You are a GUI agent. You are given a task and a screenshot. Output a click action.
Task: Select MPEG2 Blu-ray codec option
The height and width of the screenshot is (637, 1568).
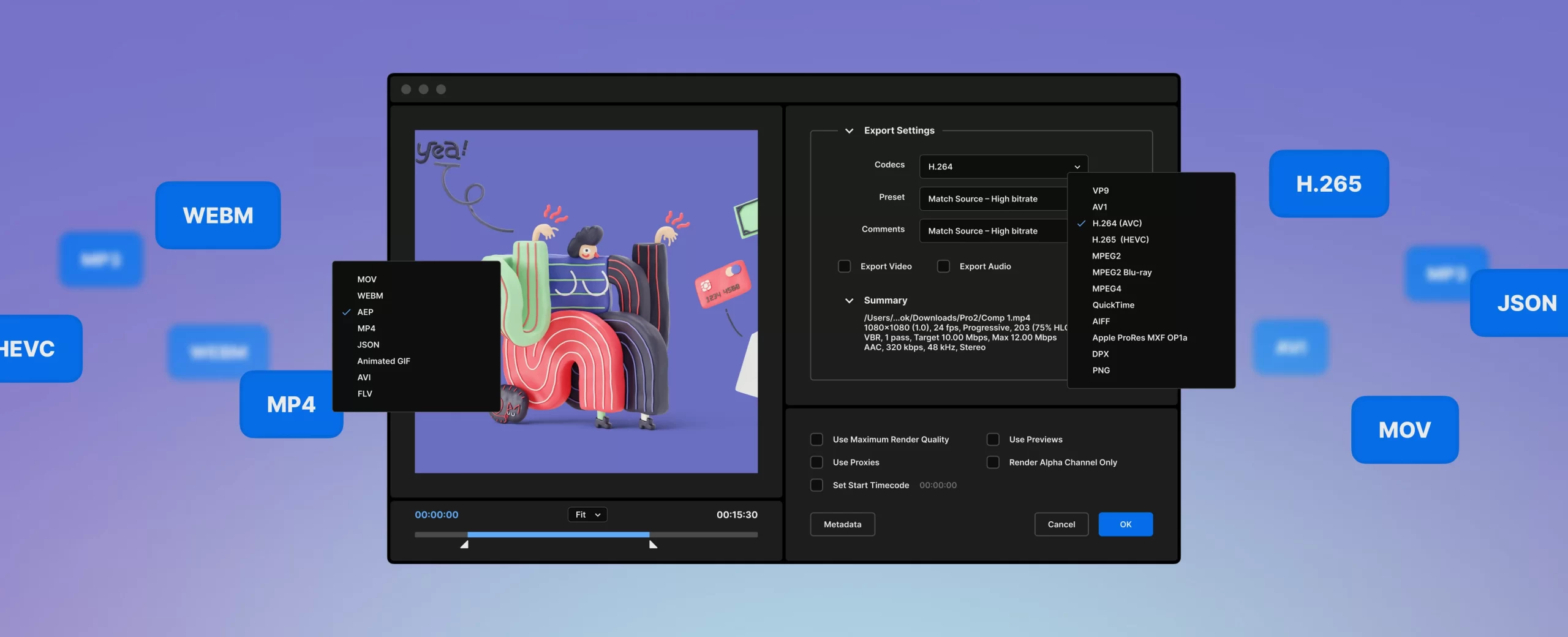(1121, 273)
